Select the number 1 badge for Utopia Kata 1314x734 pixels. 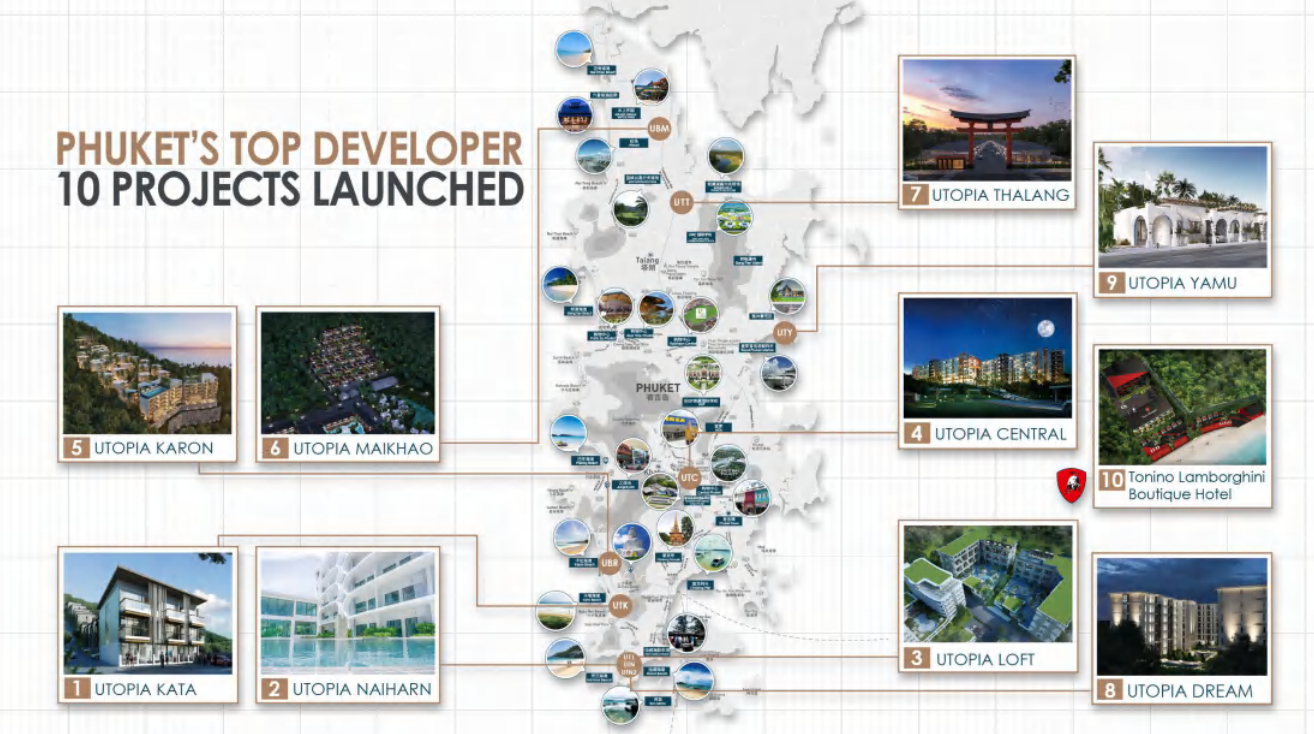click(77, 689)
